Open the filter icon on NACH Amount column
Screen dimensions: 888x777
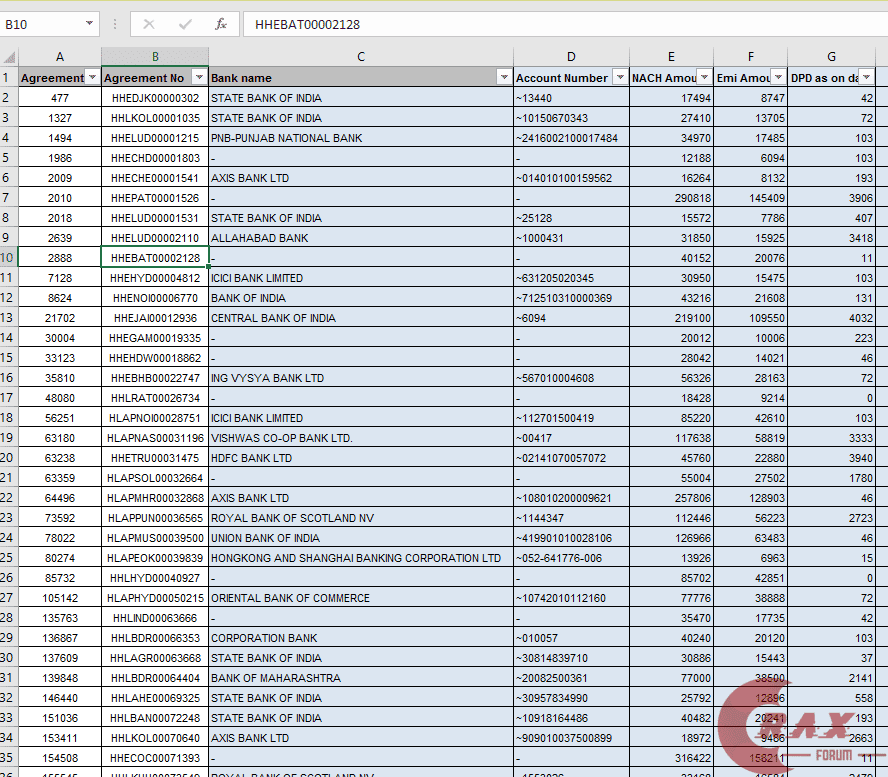click(705, 77)
